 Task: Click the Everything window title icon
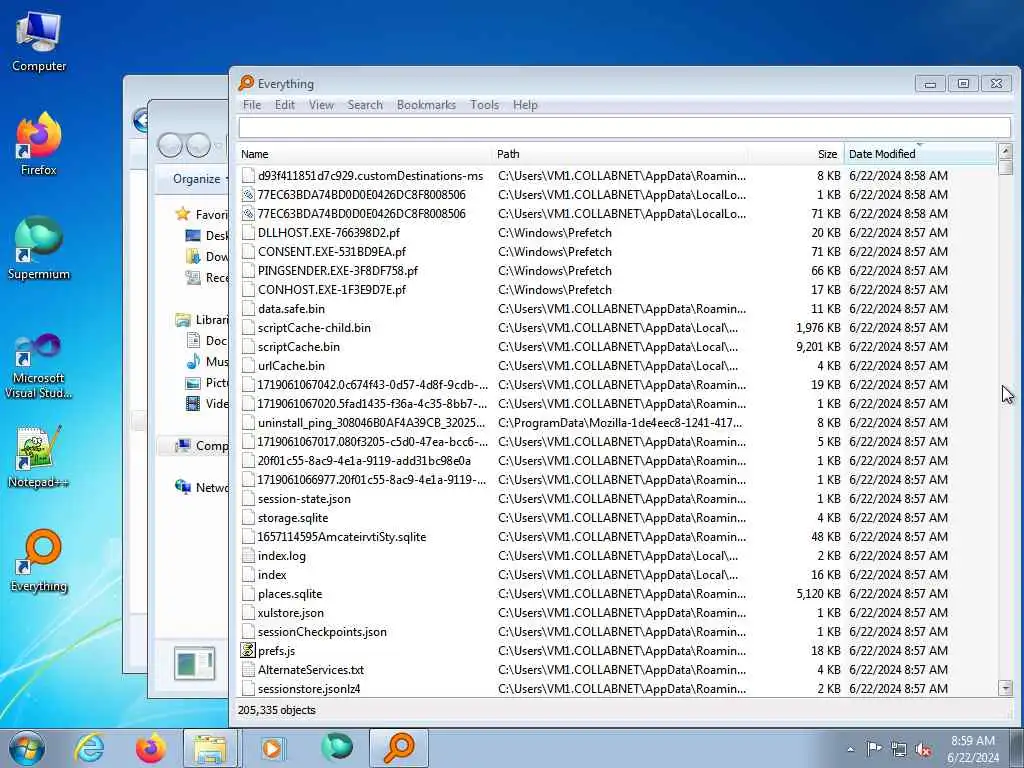(x=246, y=83)
